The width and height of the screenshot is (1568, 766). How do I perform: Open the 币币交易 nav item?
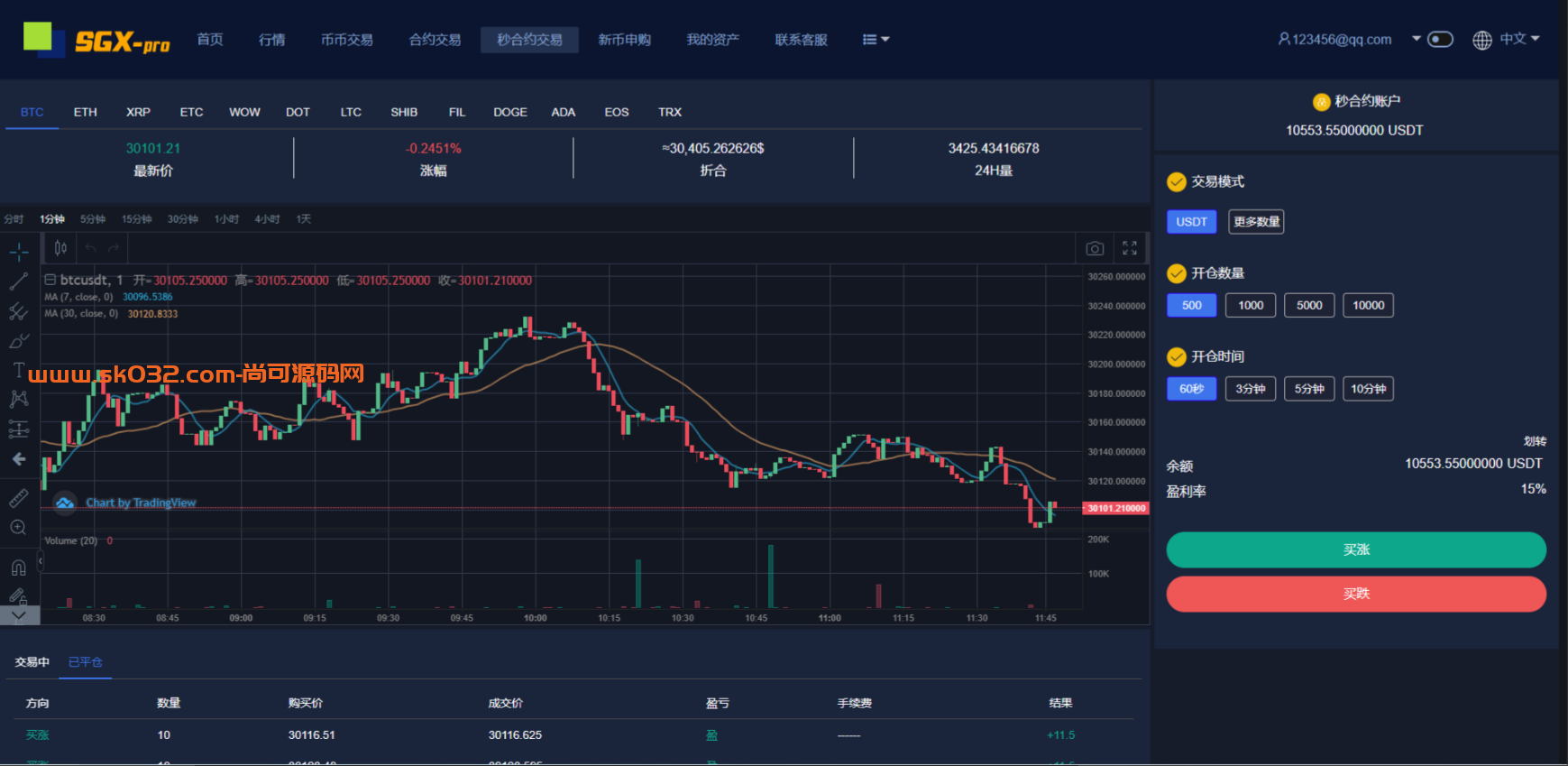[347, 40]
